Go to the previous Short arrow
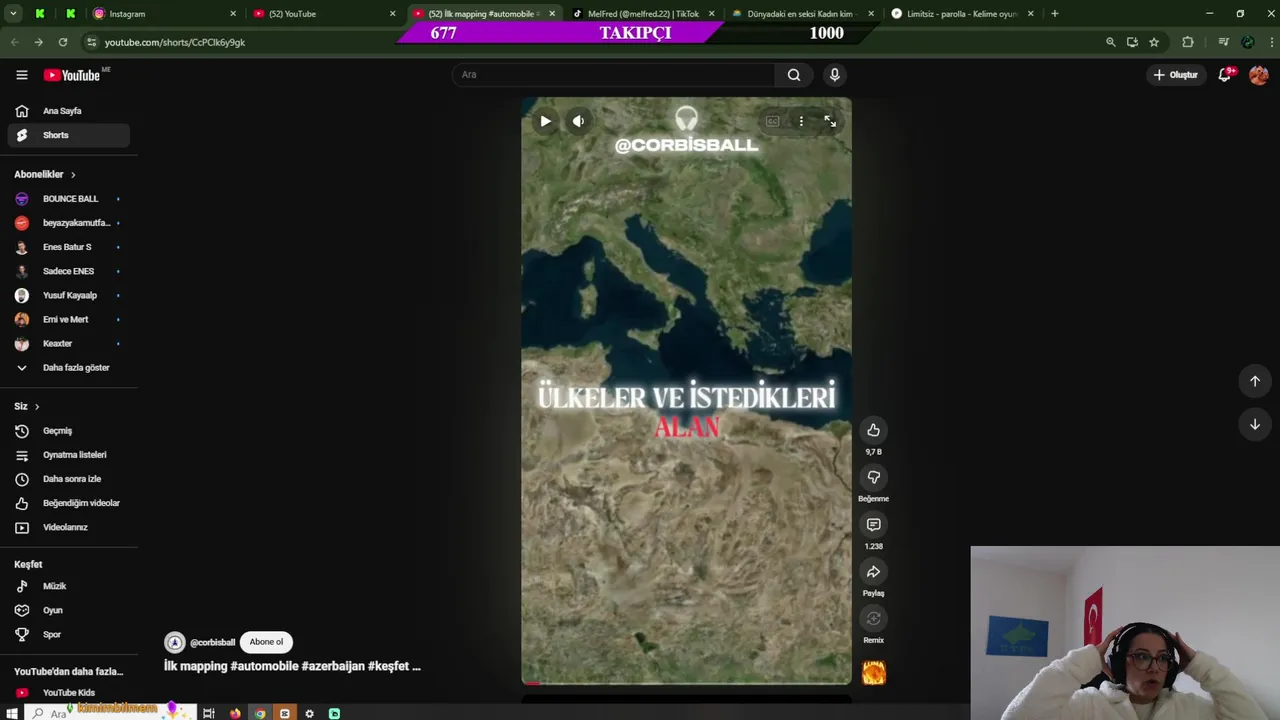 coord(1255,381)
